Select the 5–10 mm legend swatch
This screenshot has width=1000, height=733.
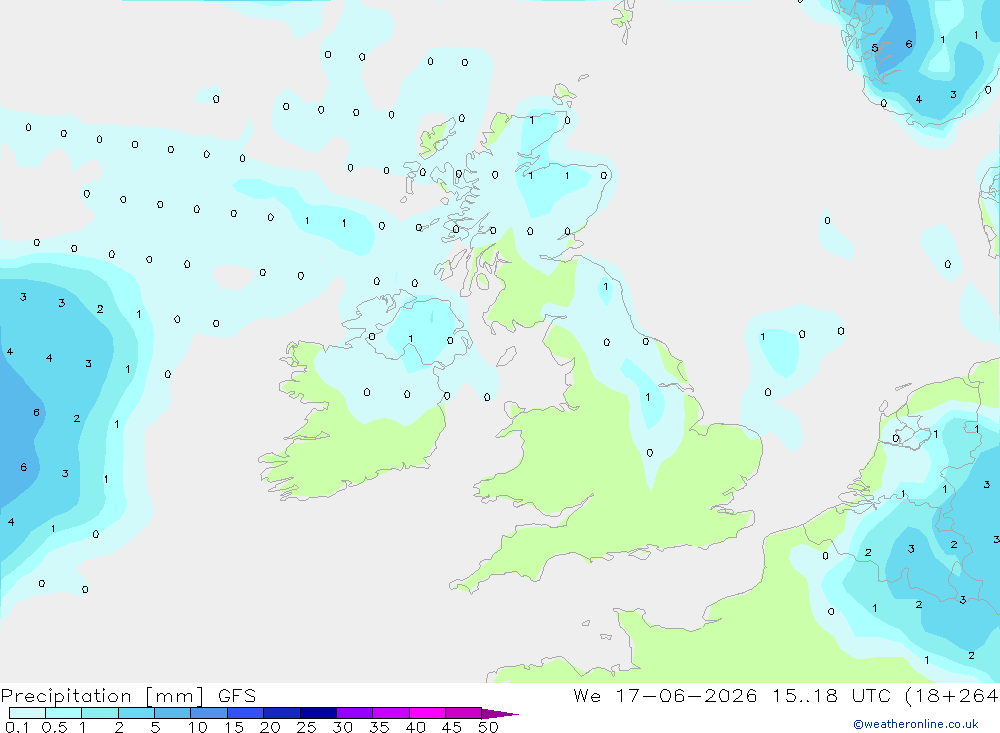point(172,713)
